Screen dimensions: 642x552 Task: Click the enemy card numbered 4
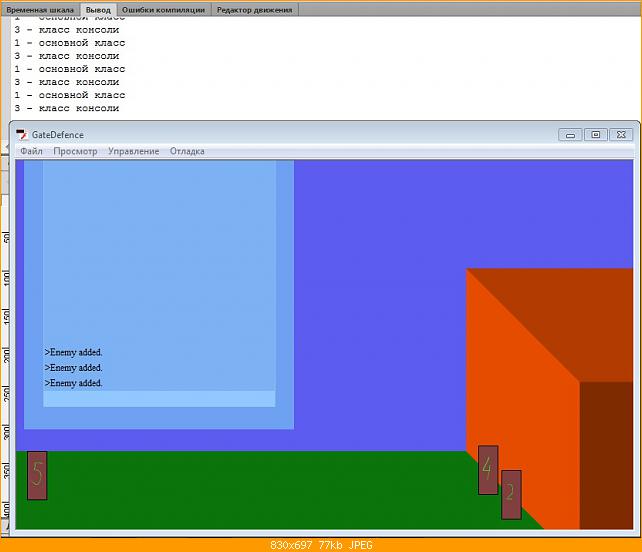click(488, 470)
